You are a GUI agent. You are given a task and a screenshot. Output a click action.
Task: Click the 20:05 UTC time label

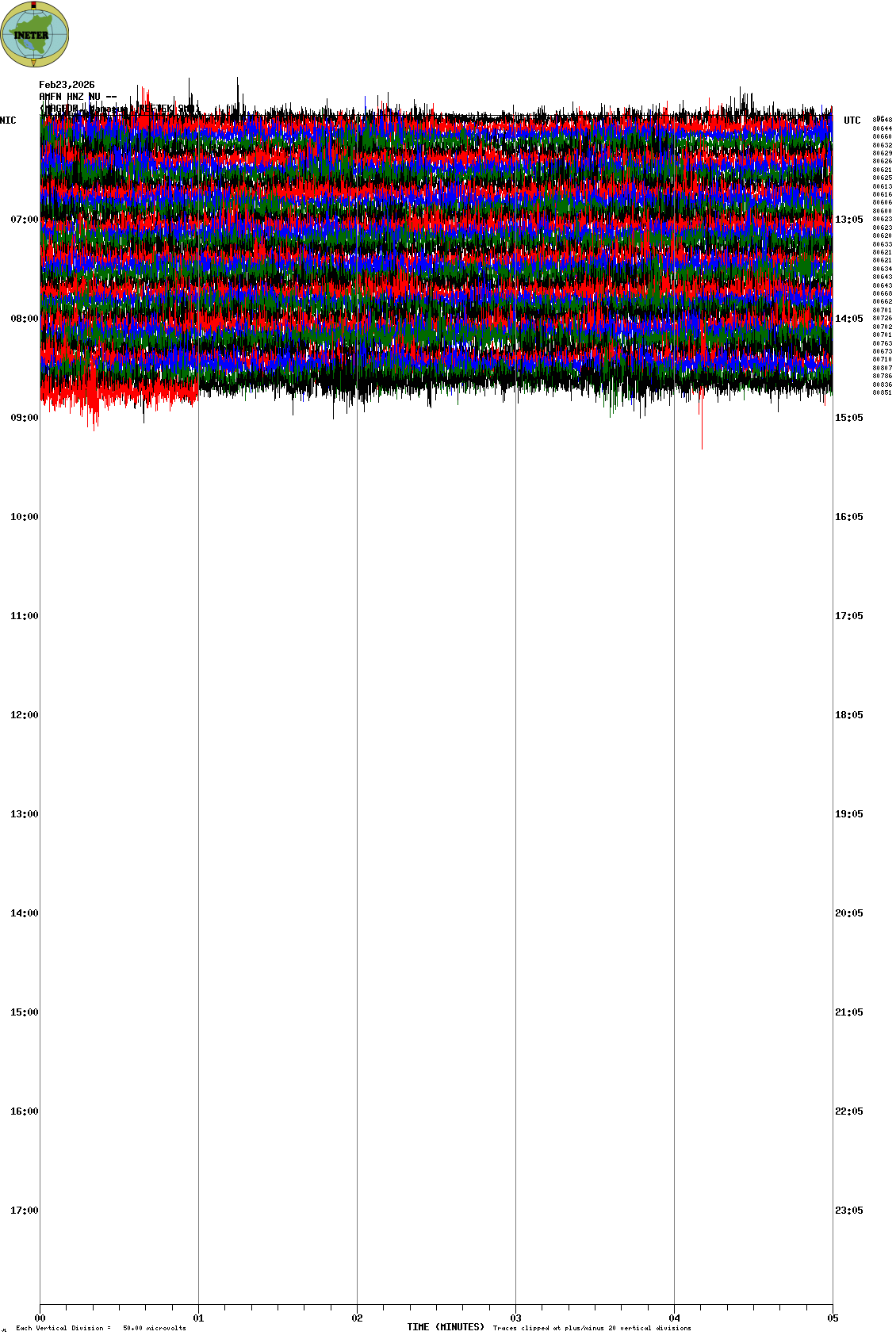[848, 913]
